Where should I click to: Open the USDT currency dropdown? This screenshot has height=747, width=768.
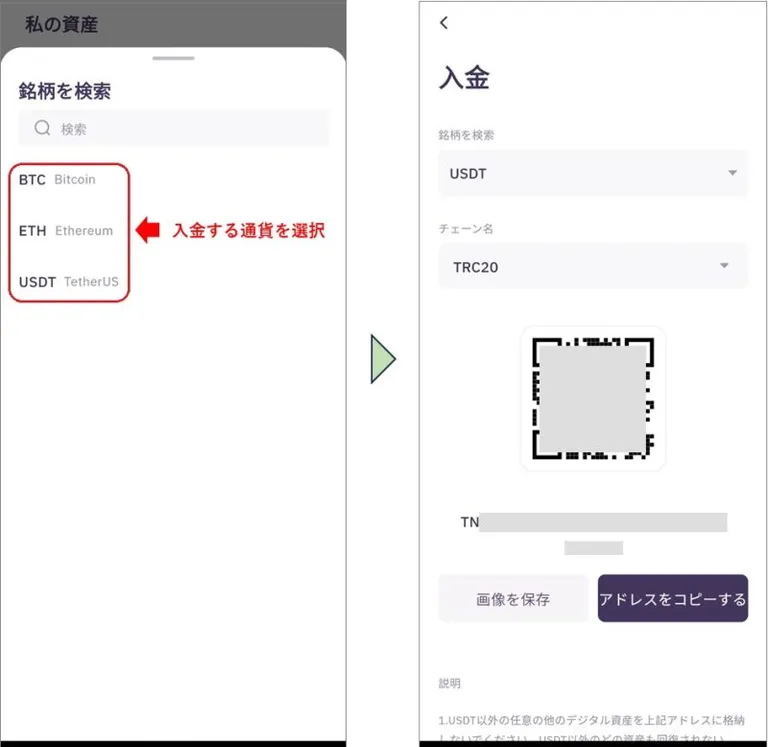[x=593, y=173]
